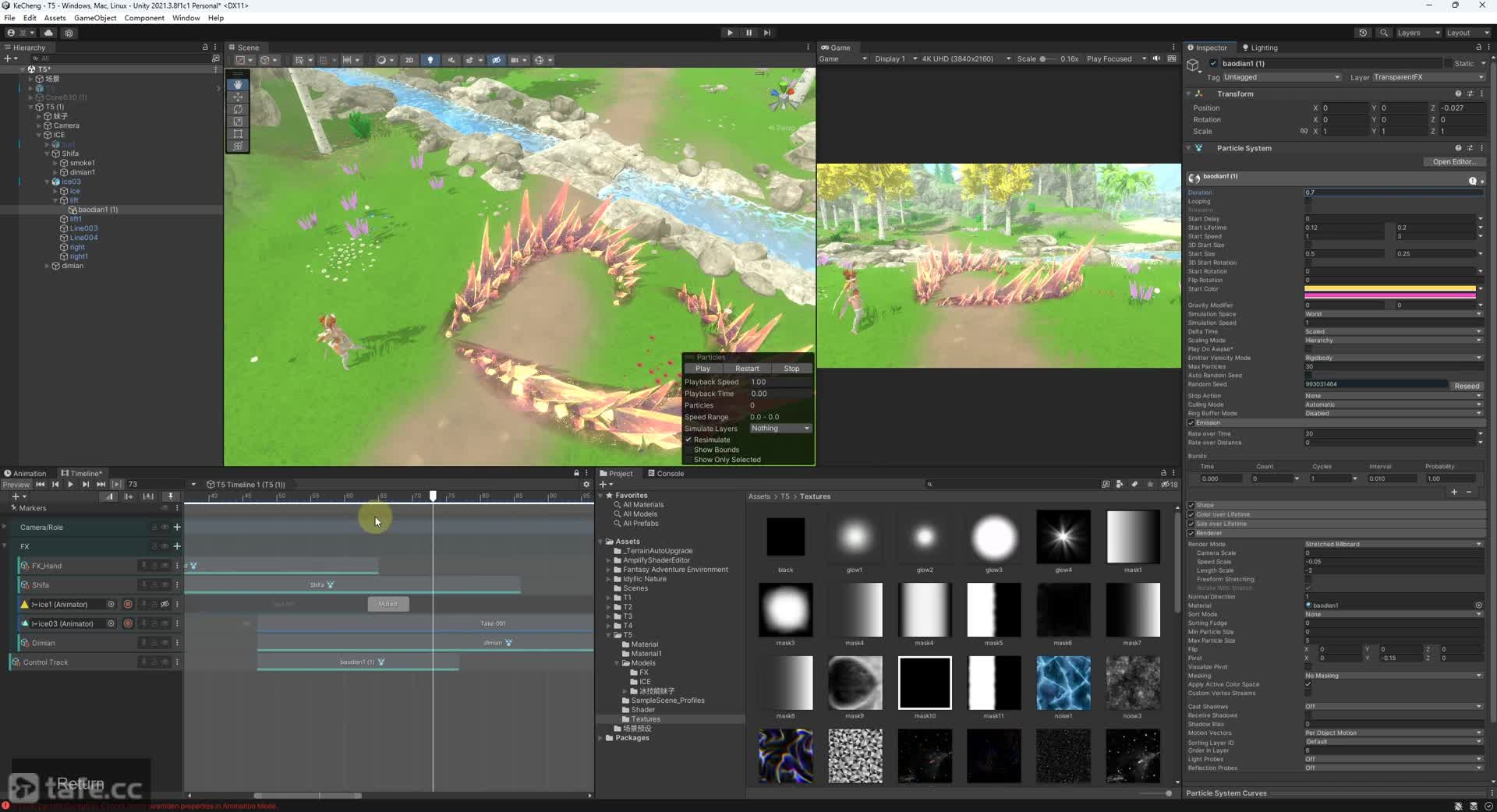Play the Timeline

tap(70, 485)
